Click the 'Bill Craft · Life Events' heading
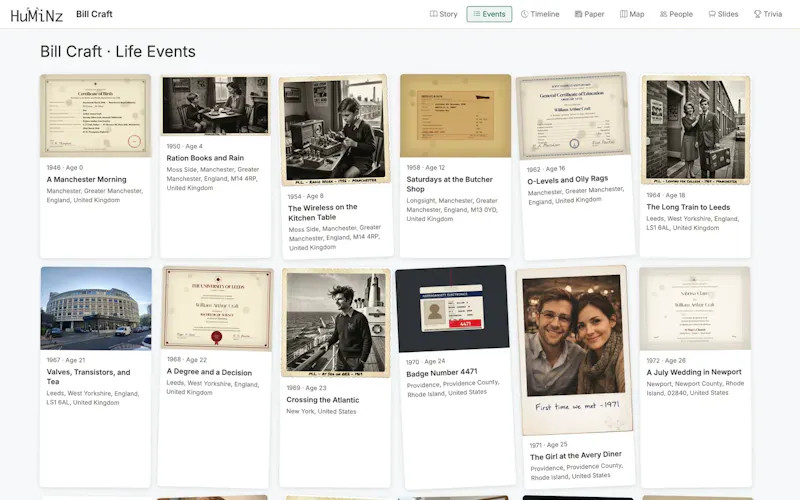 click(x=118, y=52)
